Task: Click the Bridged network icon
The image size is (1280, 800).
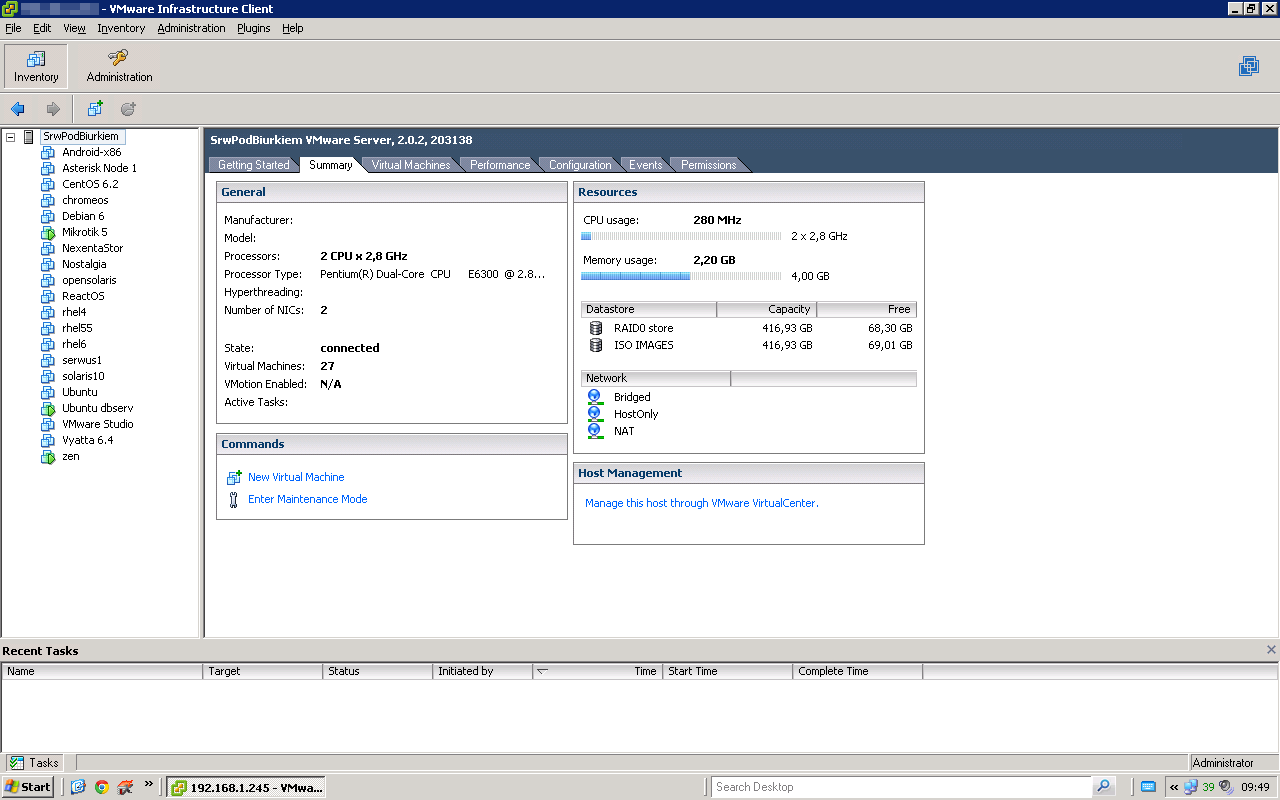Action: (x=595, y=397)
